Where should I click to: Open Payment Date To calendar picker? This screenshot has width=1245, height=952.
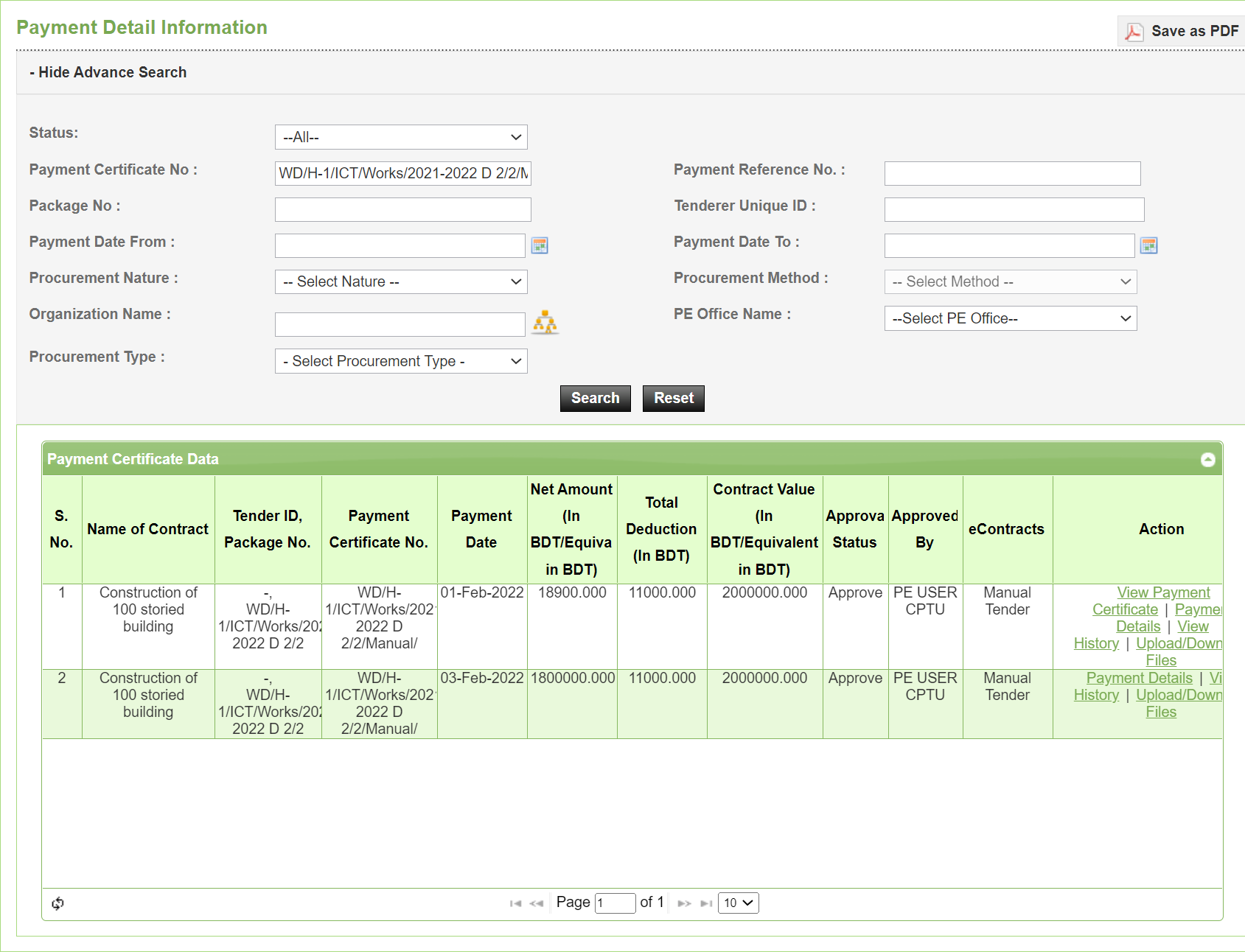click(1148, 245)
